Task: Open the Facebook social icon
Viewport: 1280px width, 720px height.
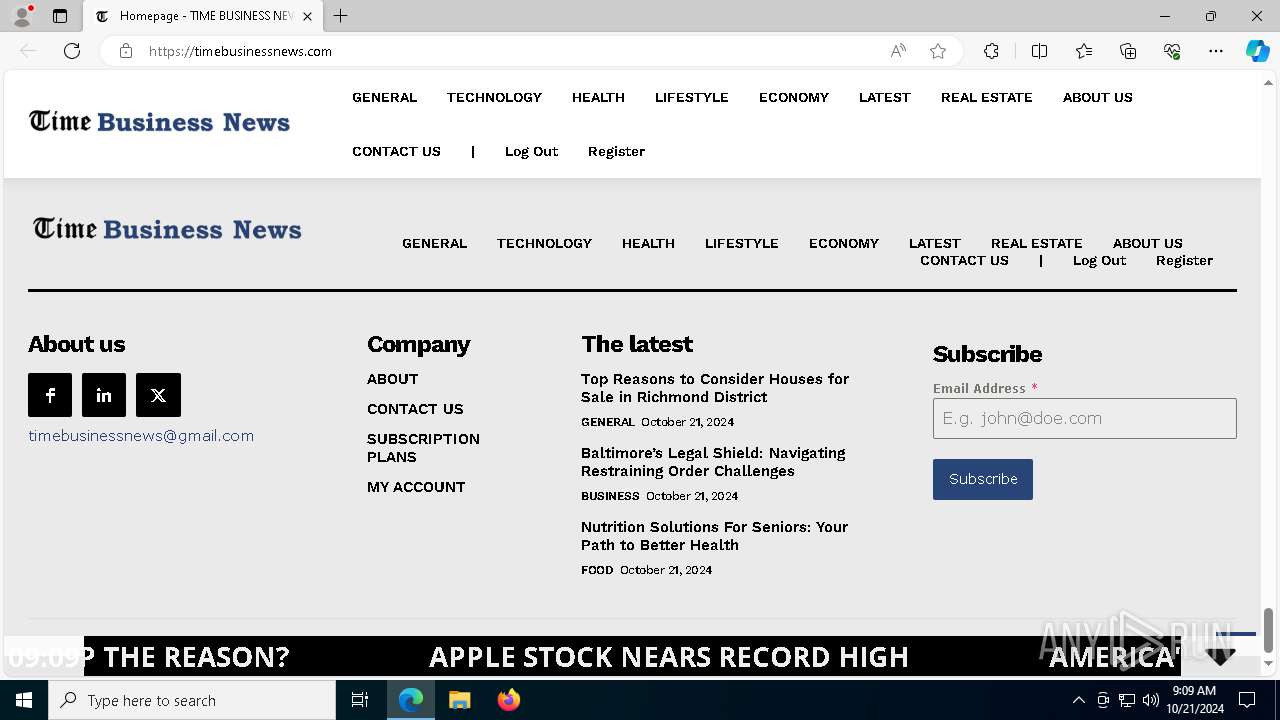Action: [x=50, y=395]
